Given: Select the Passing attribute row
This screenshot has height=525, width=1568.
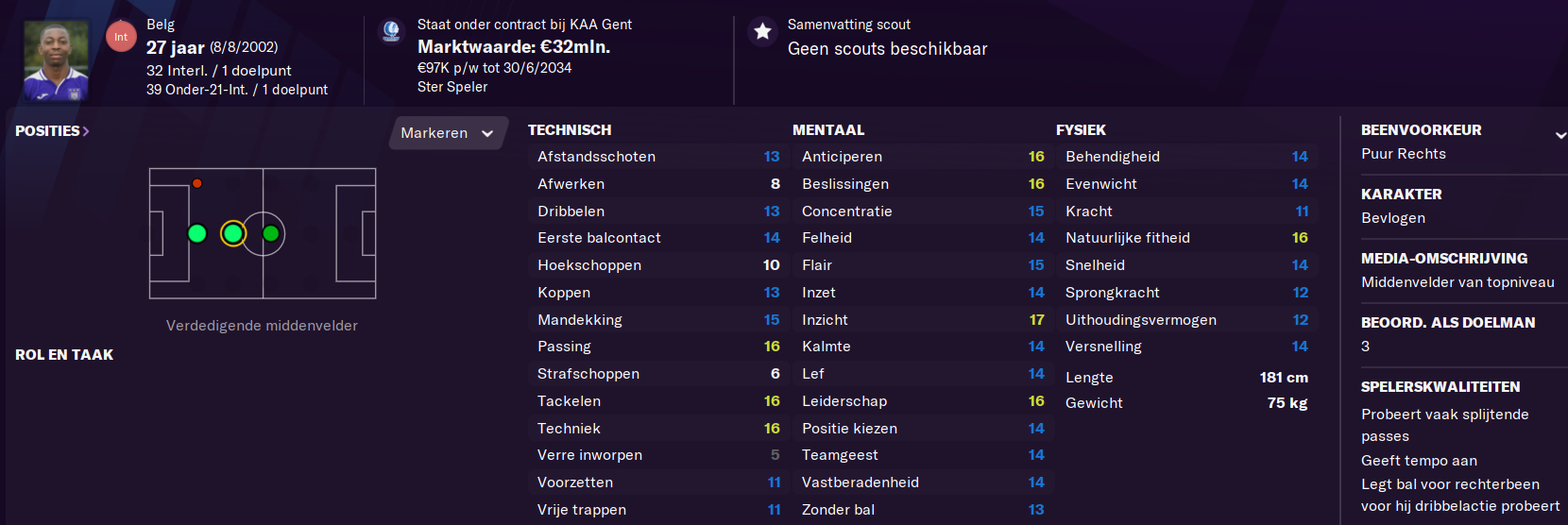Looking at the screenshot, I should 658,347.
